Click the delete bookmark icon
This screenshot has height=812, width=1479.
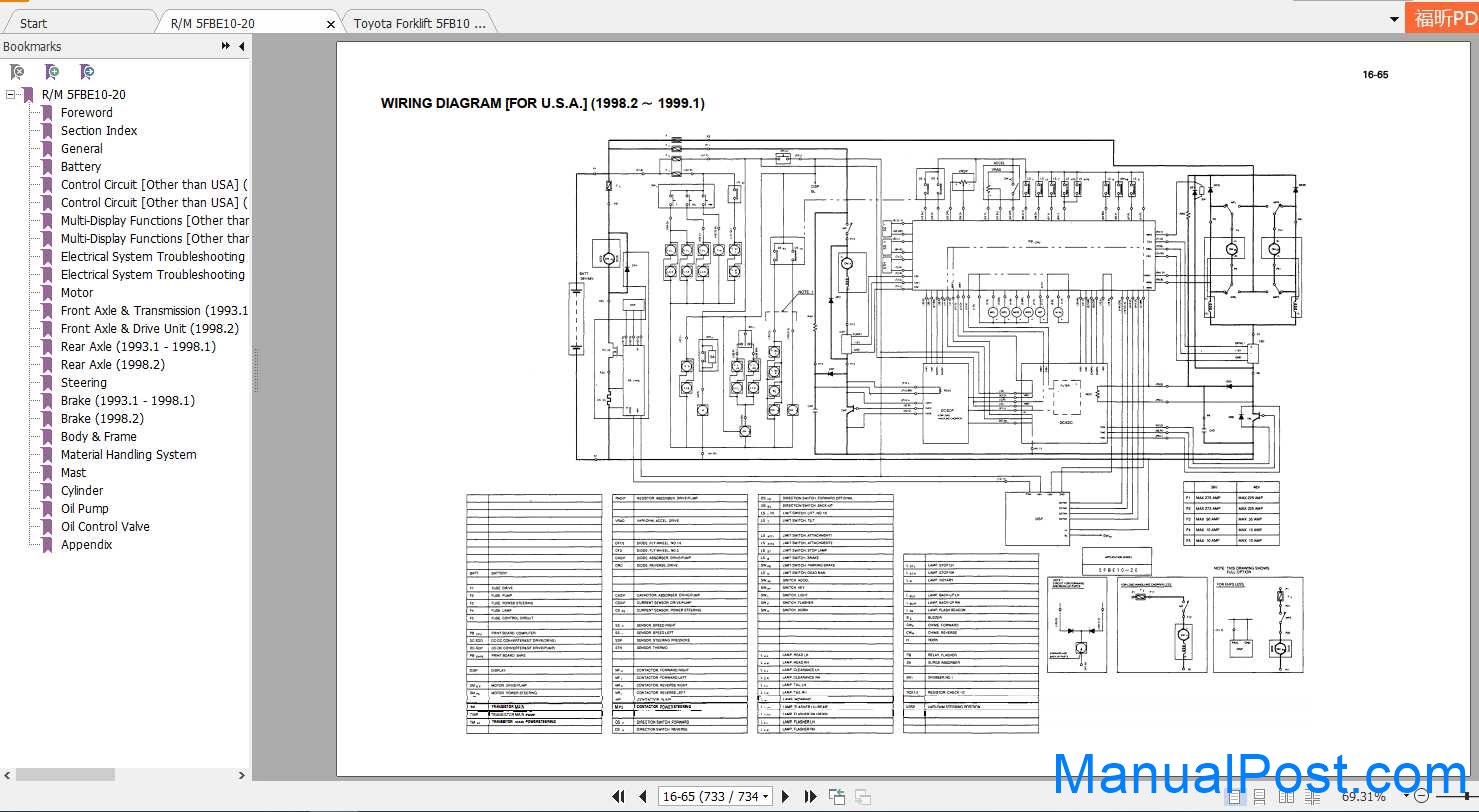[x=17, y=72]
